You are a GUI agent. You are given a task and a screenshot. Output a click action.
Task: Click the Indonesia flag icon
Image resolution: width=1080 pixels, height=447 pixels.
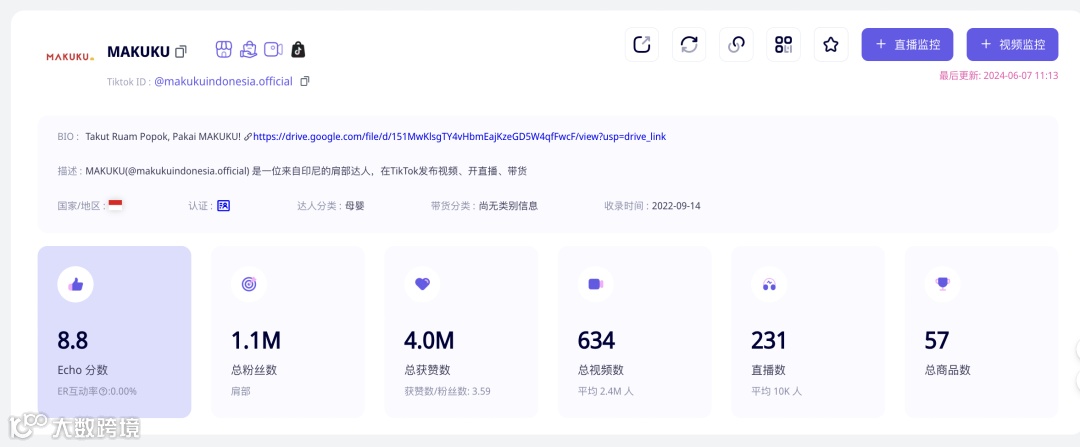coord(115,205)
